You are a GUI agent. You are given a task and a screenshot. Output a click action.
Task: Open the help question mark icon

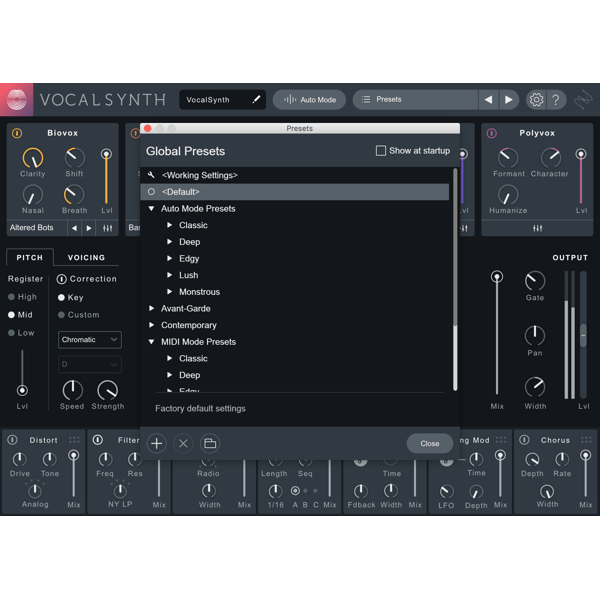[556, 99]
